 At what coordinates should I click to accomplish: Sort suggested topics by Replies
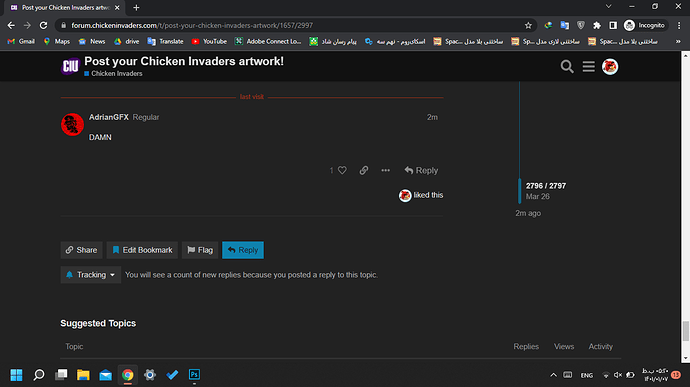point(526,346)
